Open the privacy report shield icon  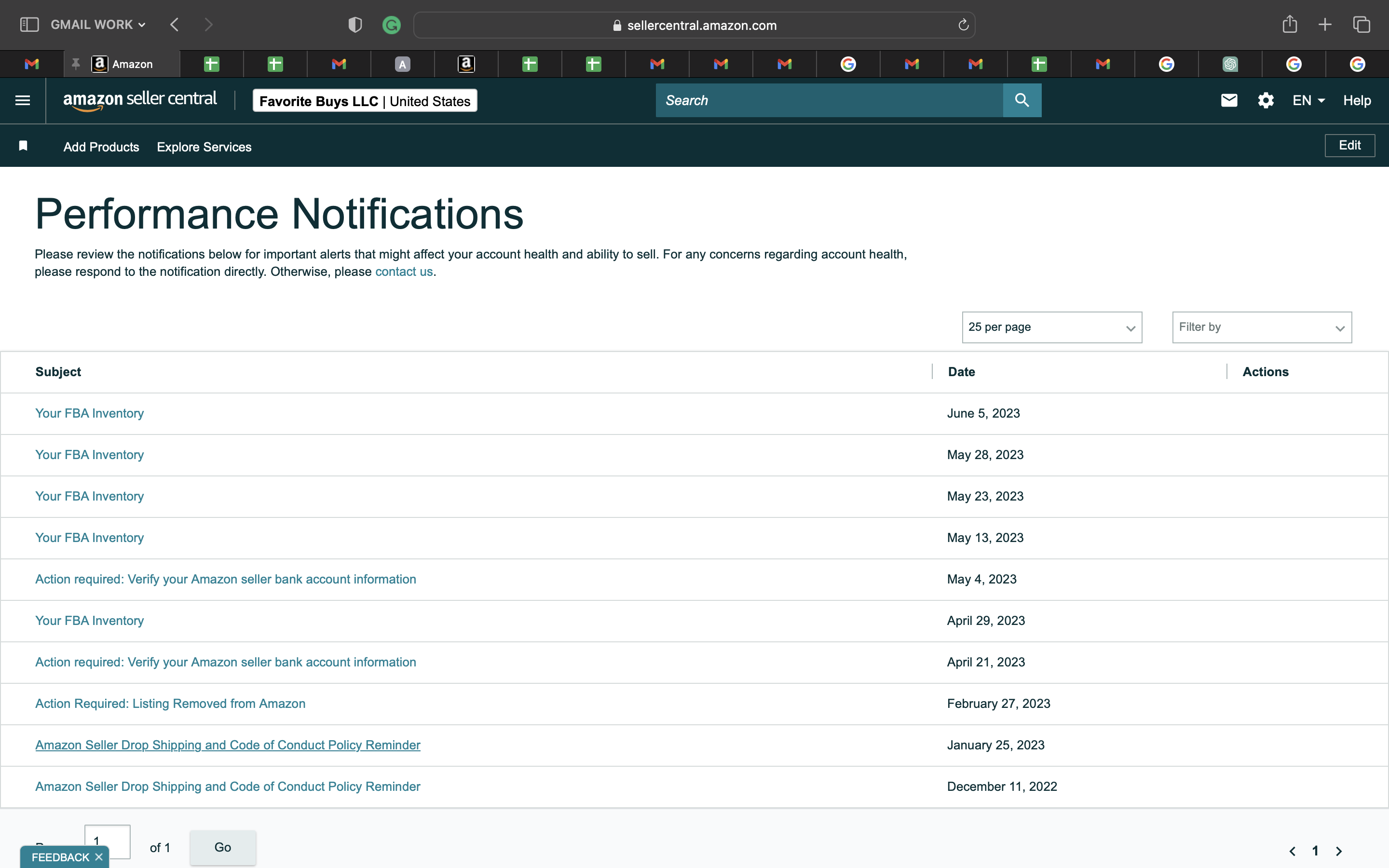click(355, 25)
